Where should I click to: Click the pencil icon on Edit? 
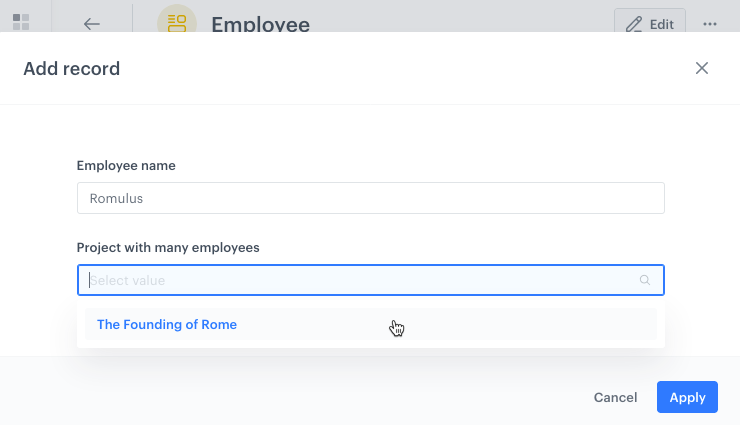point(634,24)
